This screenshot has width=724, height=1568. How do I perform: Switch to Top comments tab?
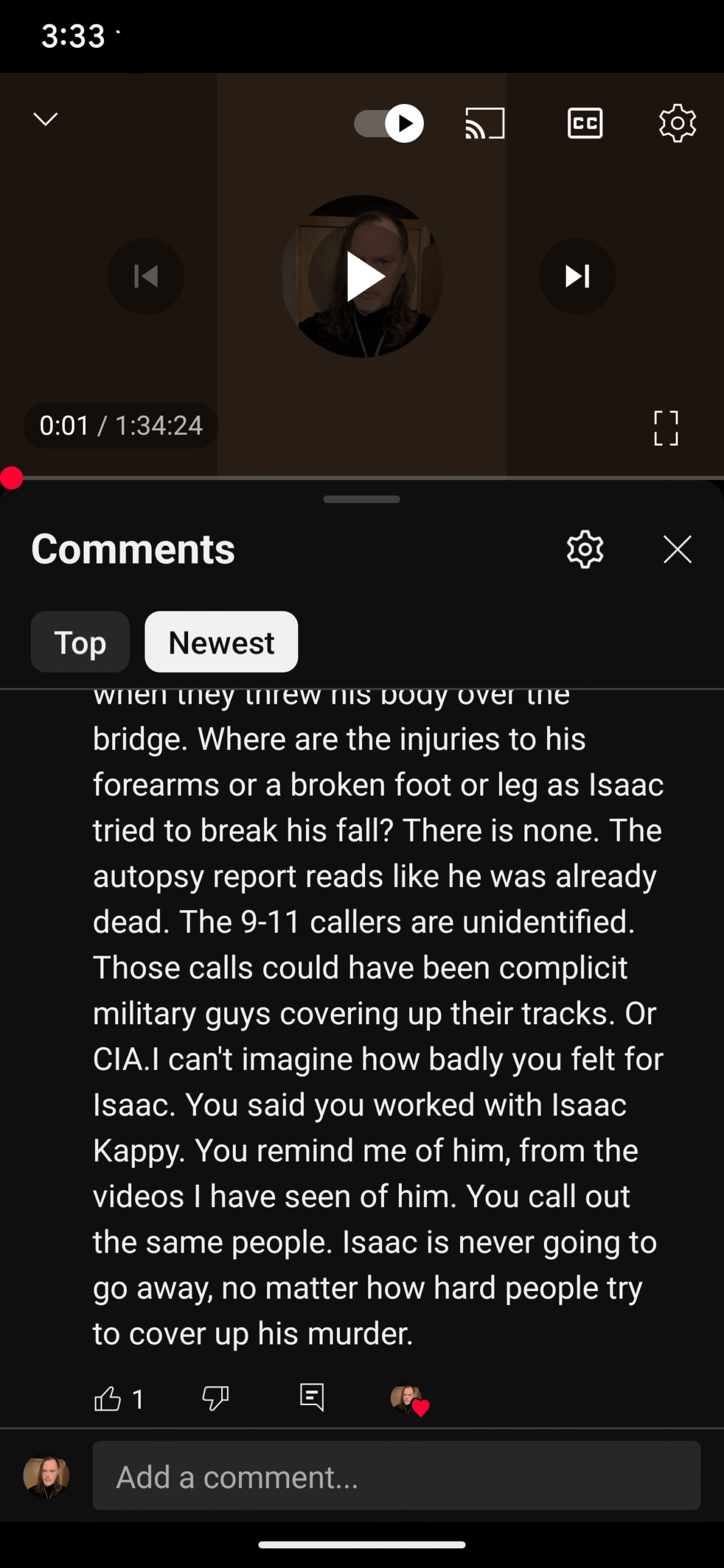[80, 642]
